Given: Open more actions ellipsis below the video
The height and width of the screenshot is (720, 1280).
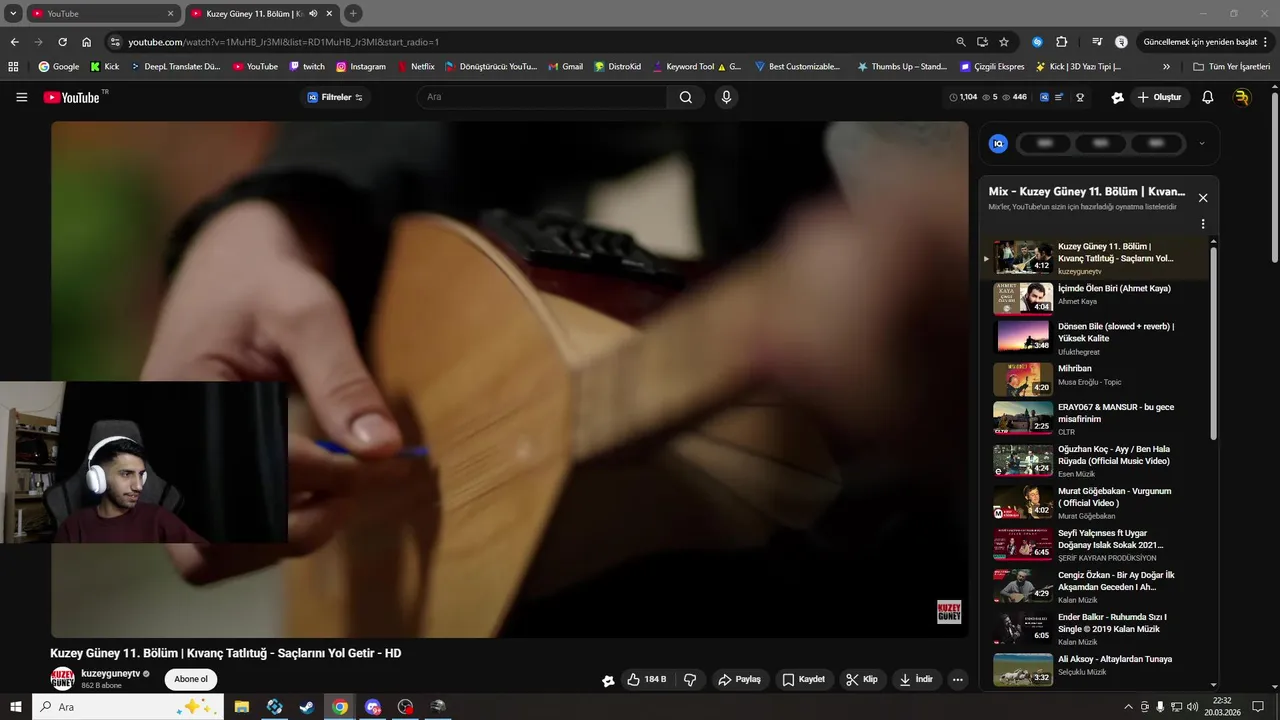Looking at the screenshot, I should tap(957, 679).
